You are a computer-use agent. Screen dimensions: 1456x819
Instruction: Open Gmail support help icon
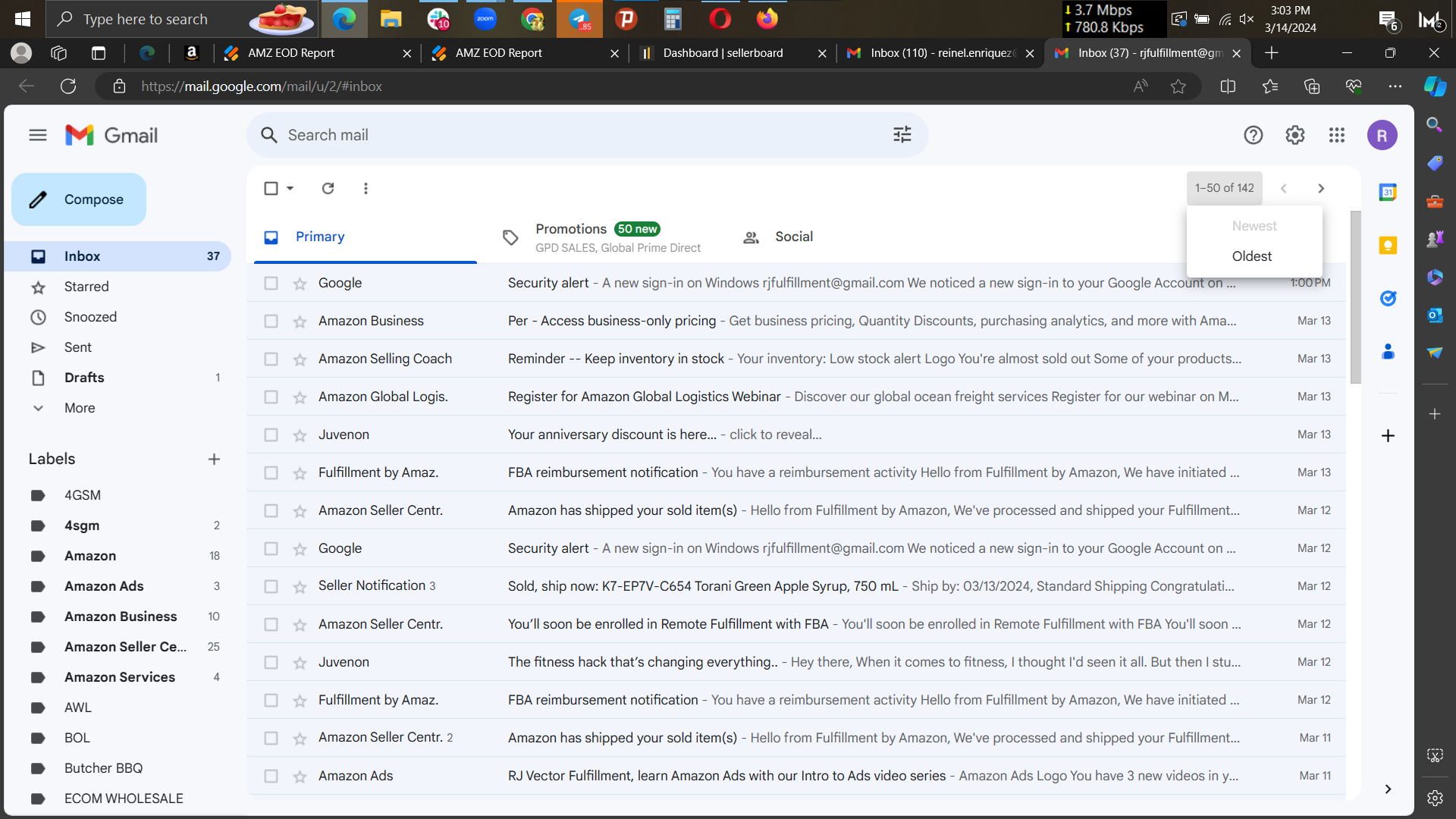[1254, 135]
